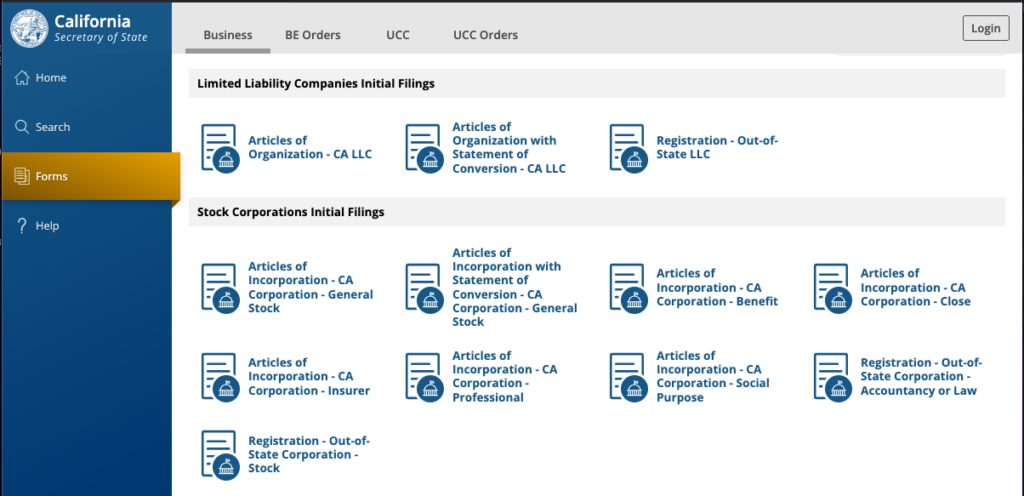Click the CA Corporation Benefit form icon
1024x496 pixels.
[627, 288]
